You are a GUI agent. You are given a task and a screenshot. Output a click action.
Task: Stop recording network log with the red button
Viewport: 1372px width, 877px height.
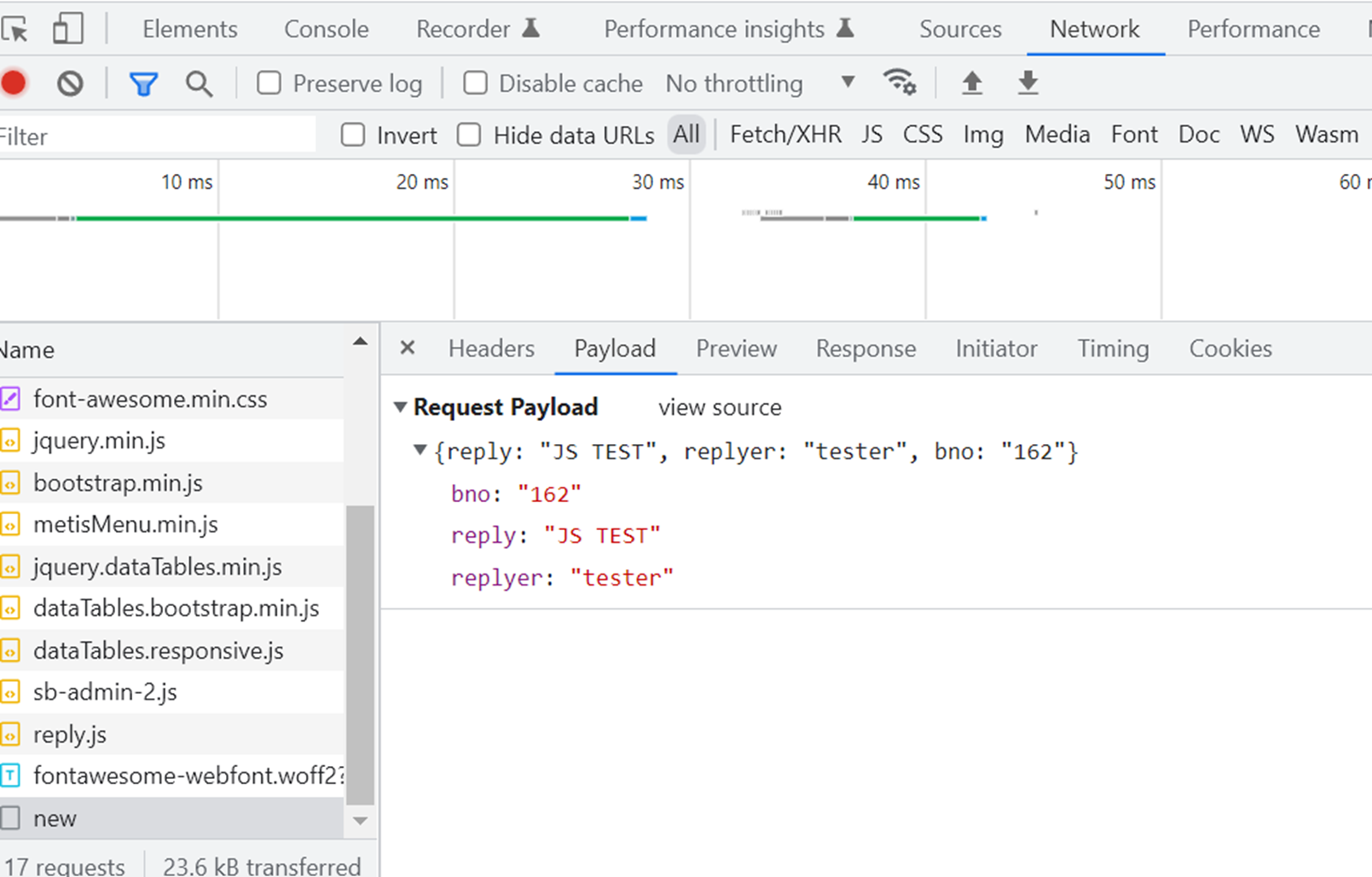(14, 84)
